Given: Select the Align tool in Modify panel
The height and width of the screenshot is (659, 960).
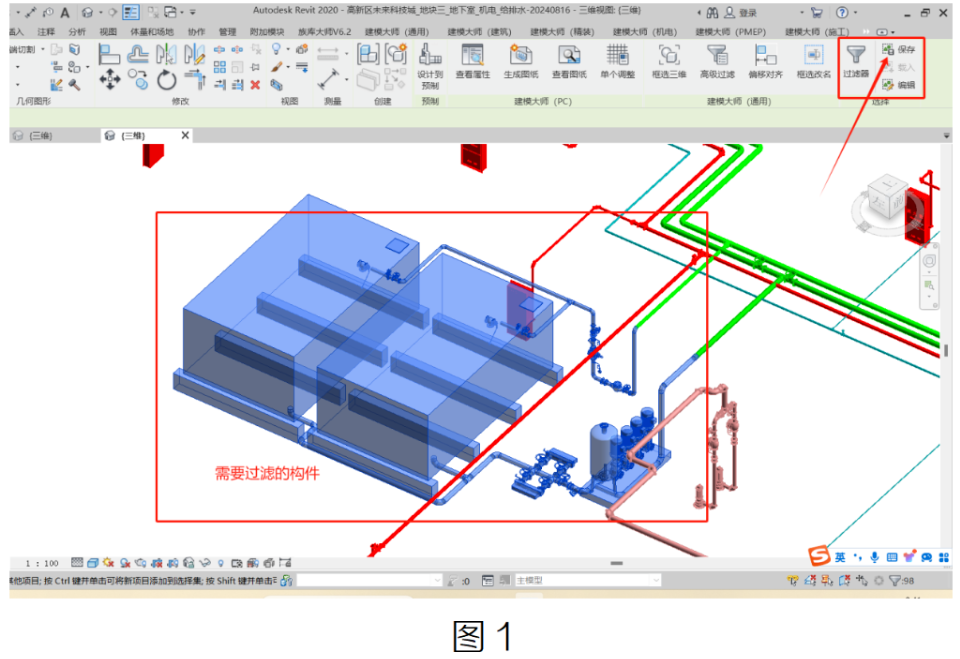Looking at the screenshot, I should click(x=109, y=55).
